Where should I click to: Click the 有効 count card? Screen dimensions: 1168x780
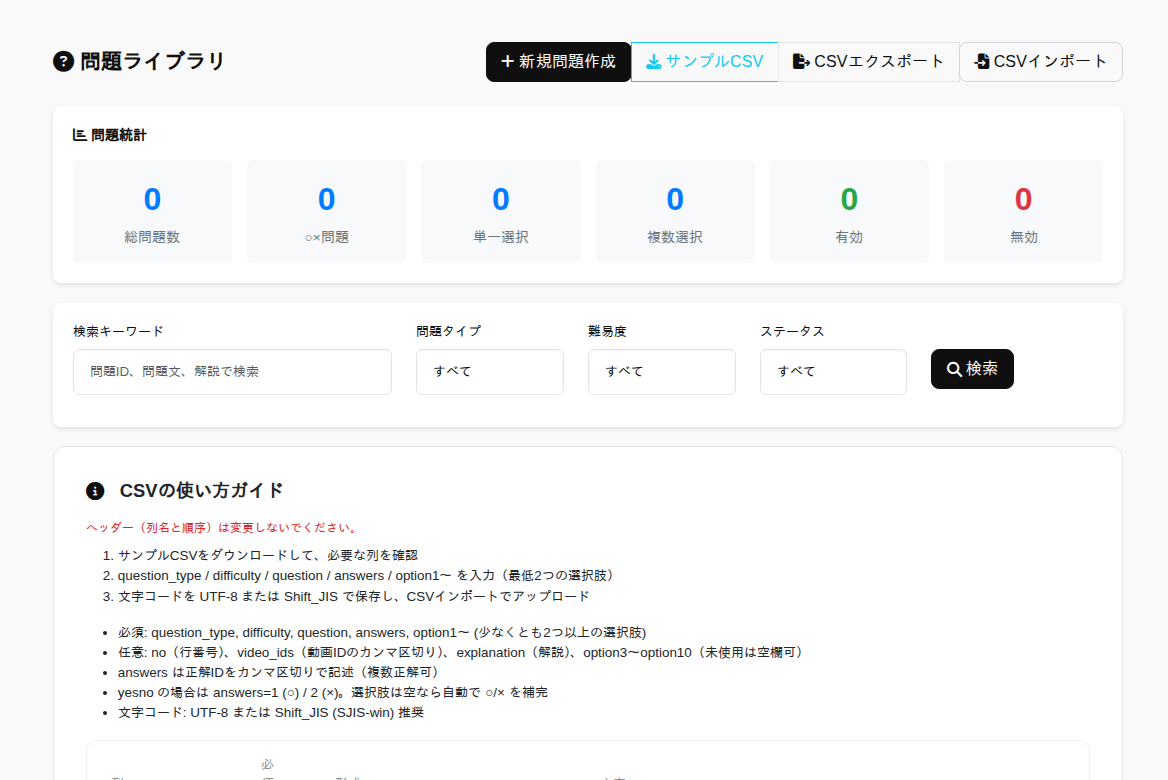point(849,212)
